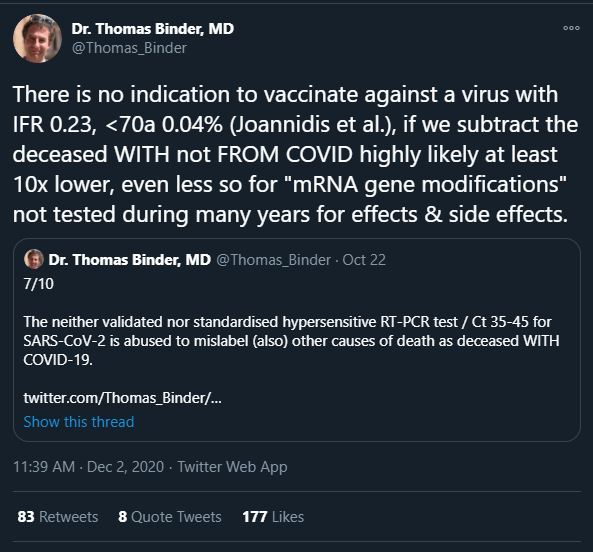Click the @Thomas_Binder handle under the name
The height and width of the screenshot is (552, 593).
pyautogui.click(x=129, y=48)
